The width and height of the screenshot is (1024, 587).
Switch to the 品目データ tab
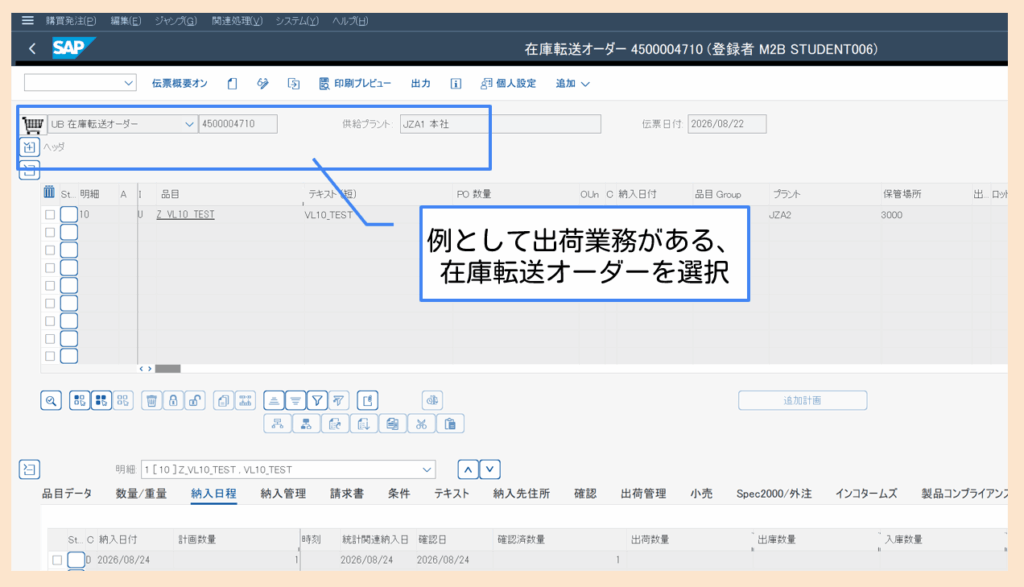pos(67,494)
